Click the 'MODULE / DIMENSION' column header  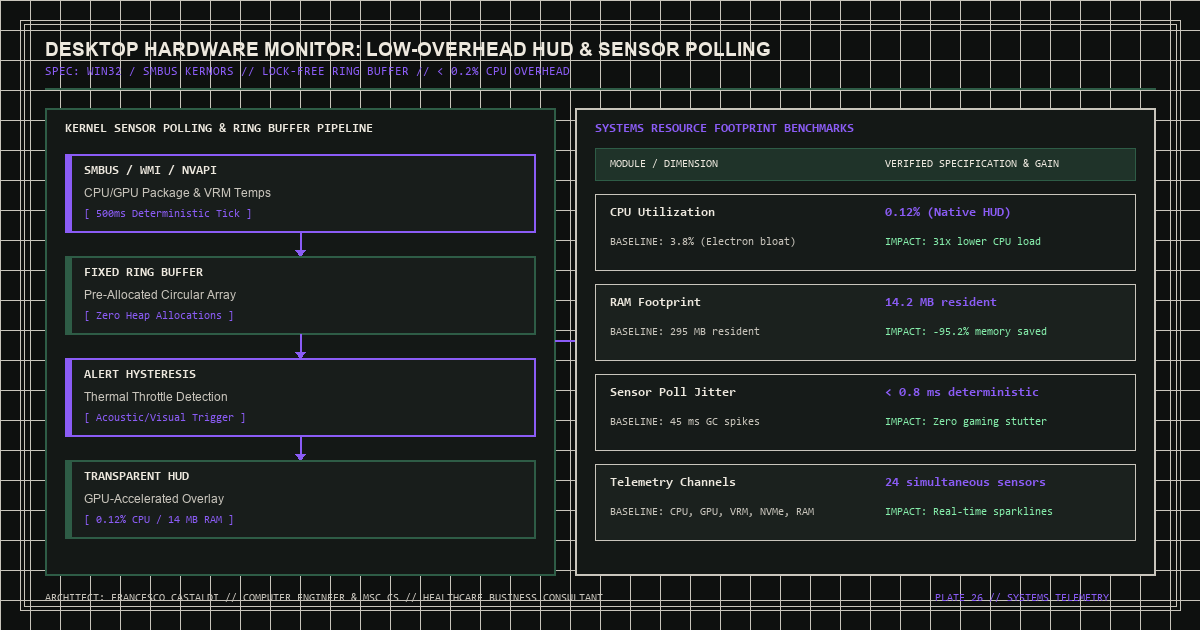[x=664, y=164]
